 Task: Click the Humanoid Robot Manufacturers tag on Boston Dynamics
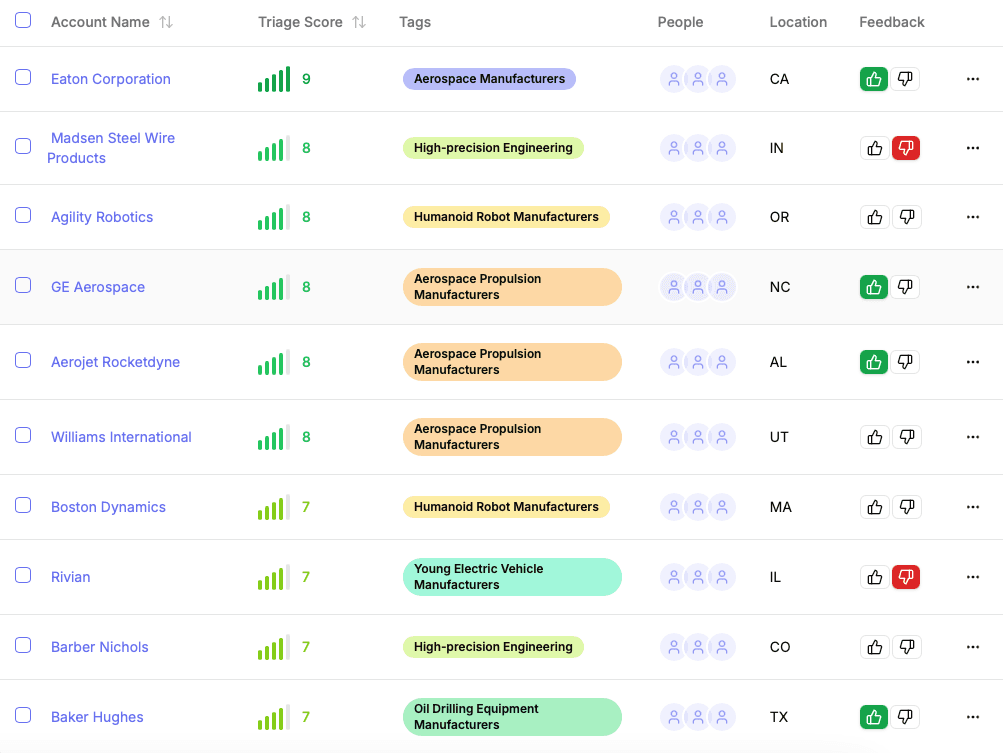tap(506, 507)
